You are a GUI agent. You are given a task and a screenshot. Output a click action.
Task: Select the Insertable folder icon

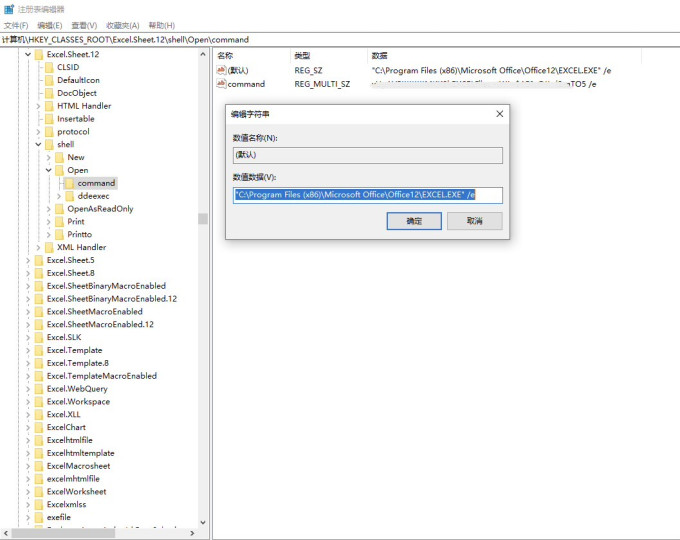pyautogui.click(x=49, y=119)
